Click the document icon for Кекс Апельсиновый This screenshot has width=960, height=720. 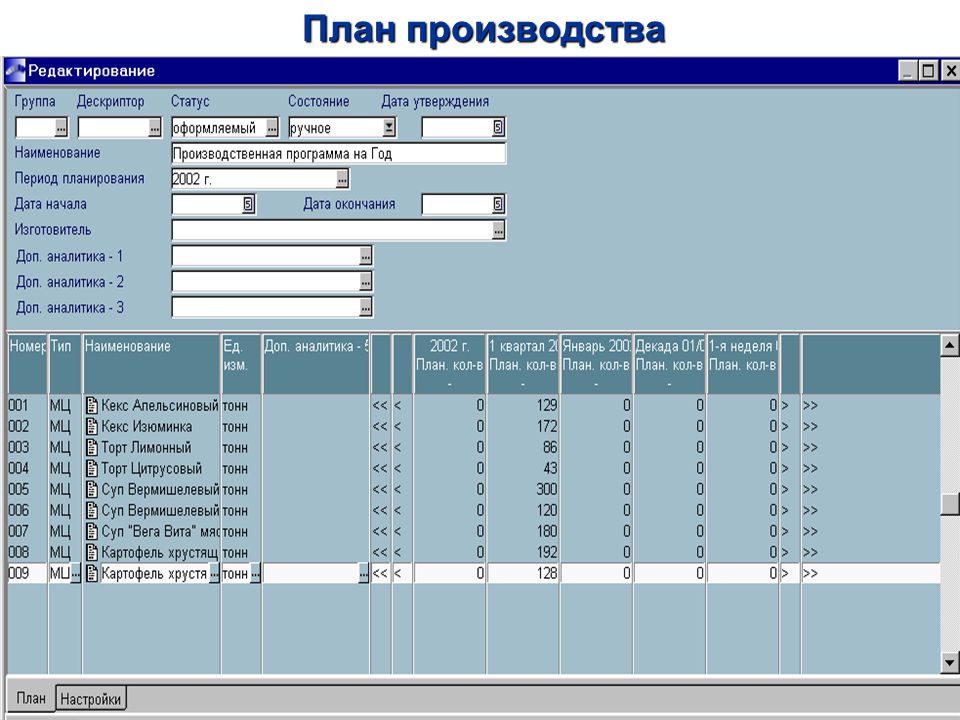click(x=92, y=405)
